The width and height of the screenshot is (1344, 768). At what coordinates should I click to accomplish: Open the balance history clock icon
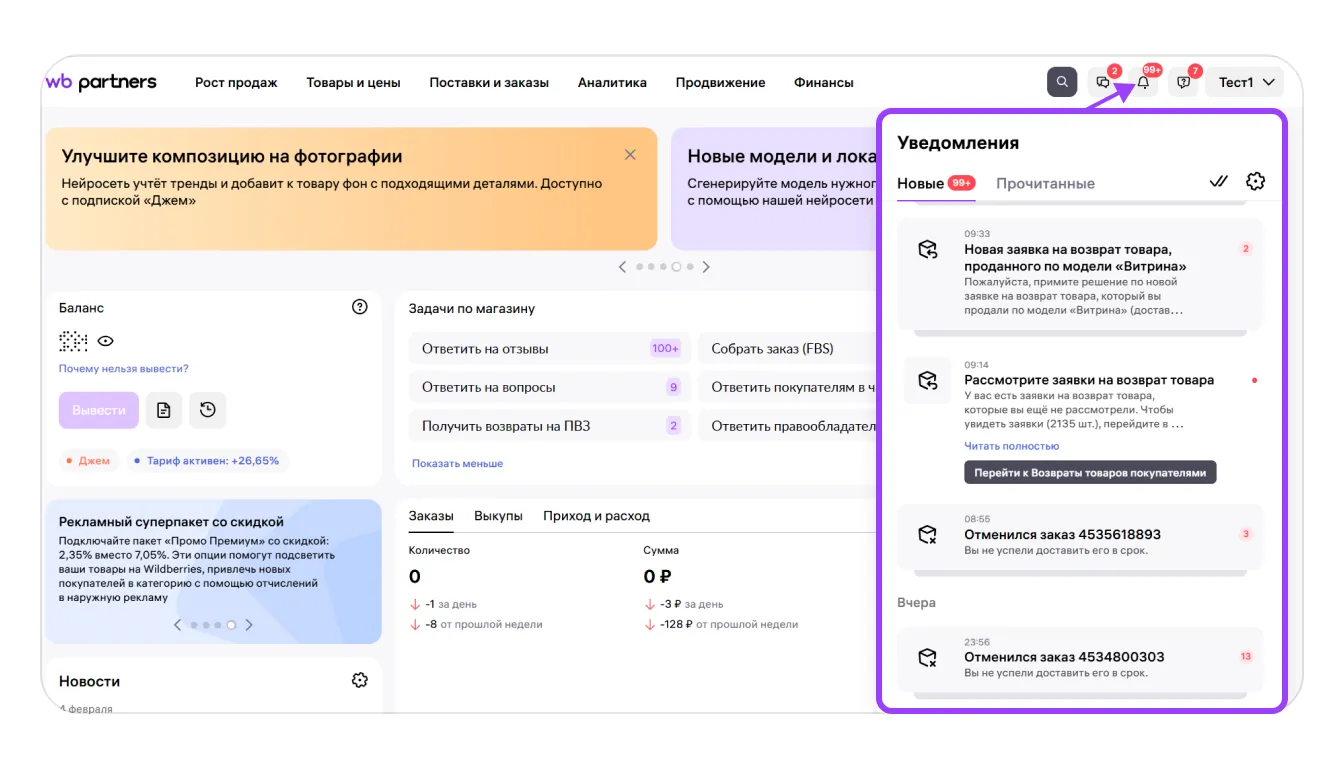coord(208,410)
